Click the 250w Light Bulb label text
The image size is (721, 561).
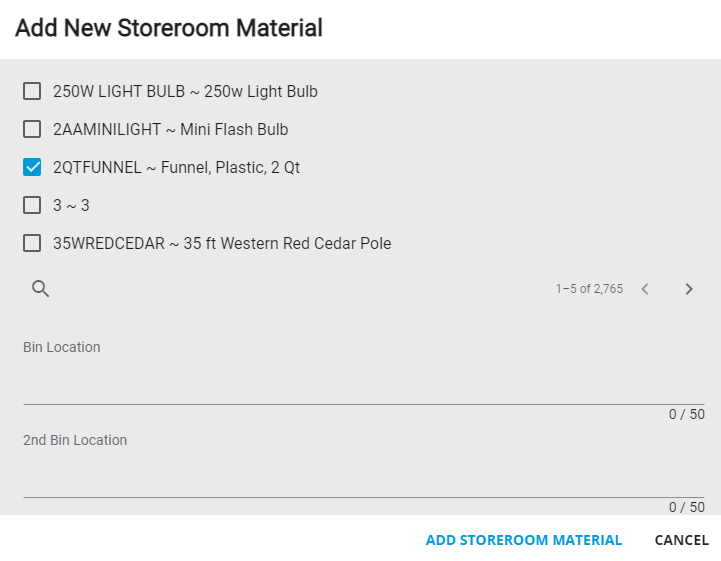pos(261,91)
